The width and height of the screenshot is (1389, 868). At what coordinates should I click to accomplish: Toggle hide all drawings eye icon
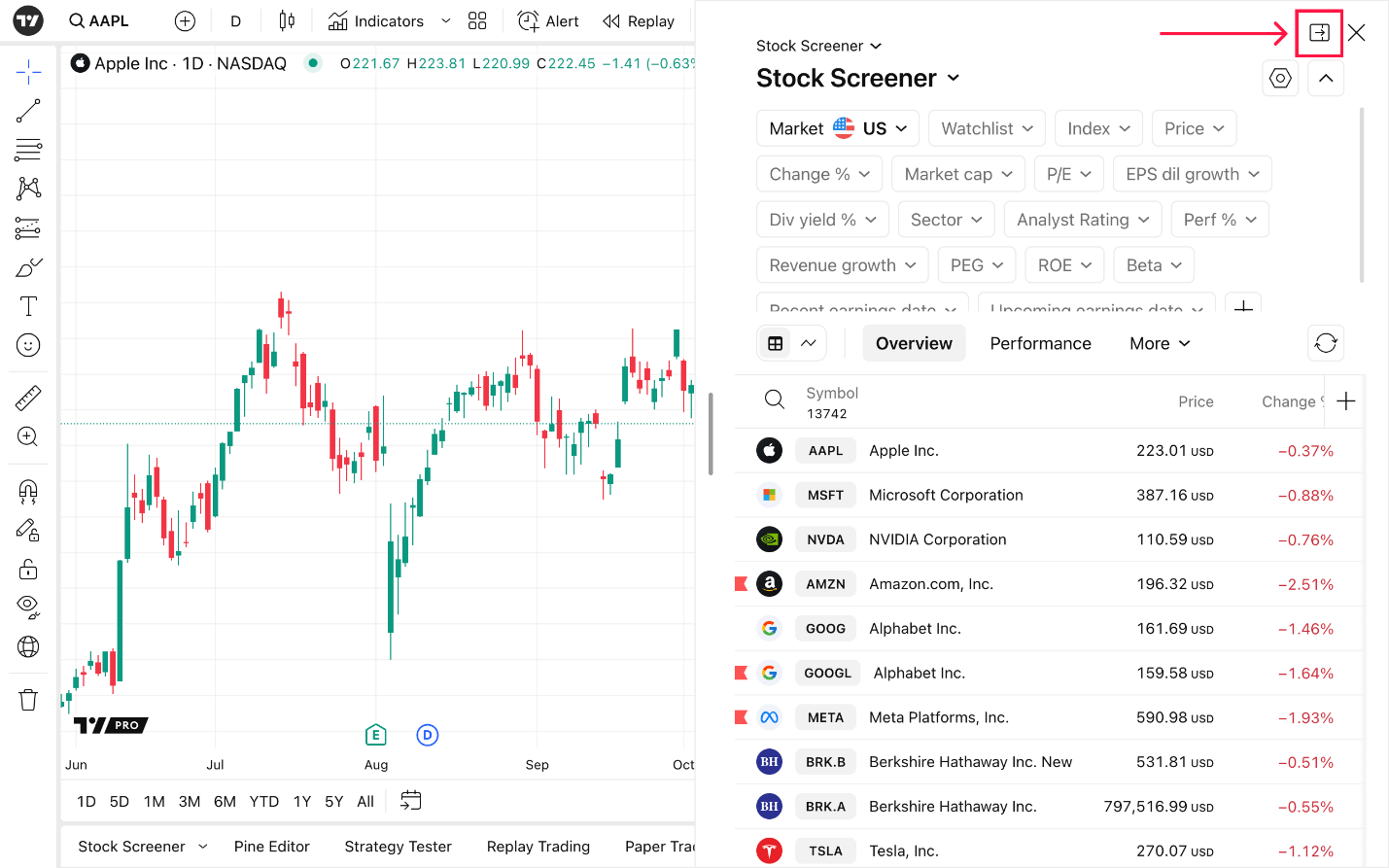pos(28,608)
